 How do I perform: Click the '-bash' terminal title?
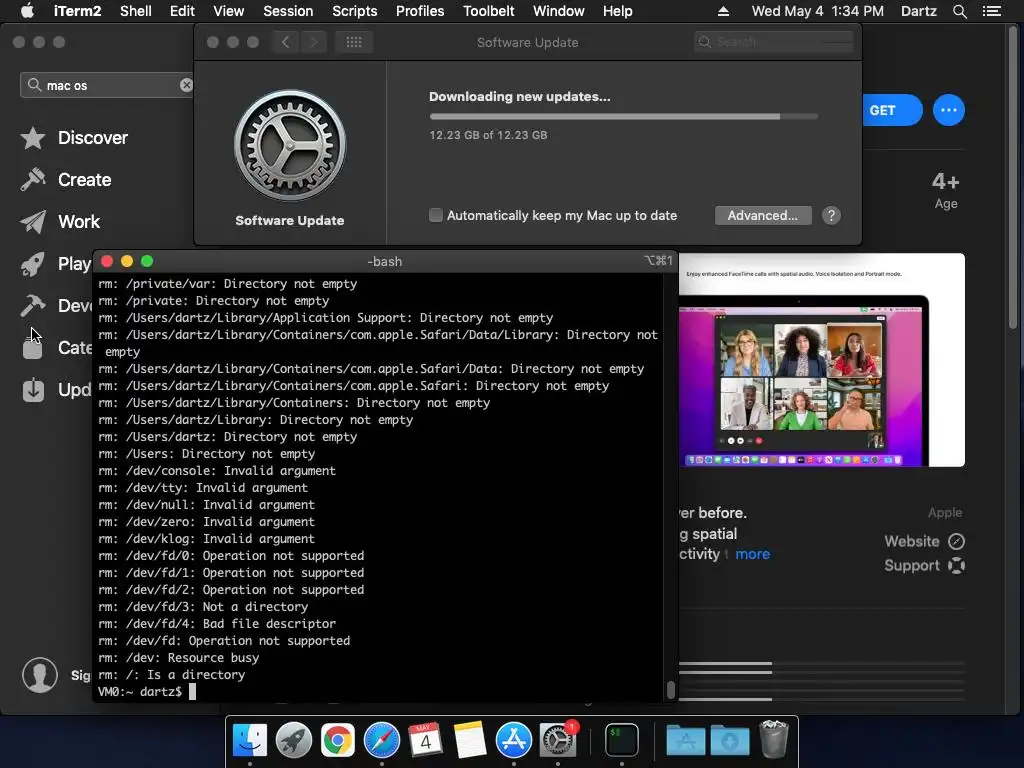coord(385,261)
